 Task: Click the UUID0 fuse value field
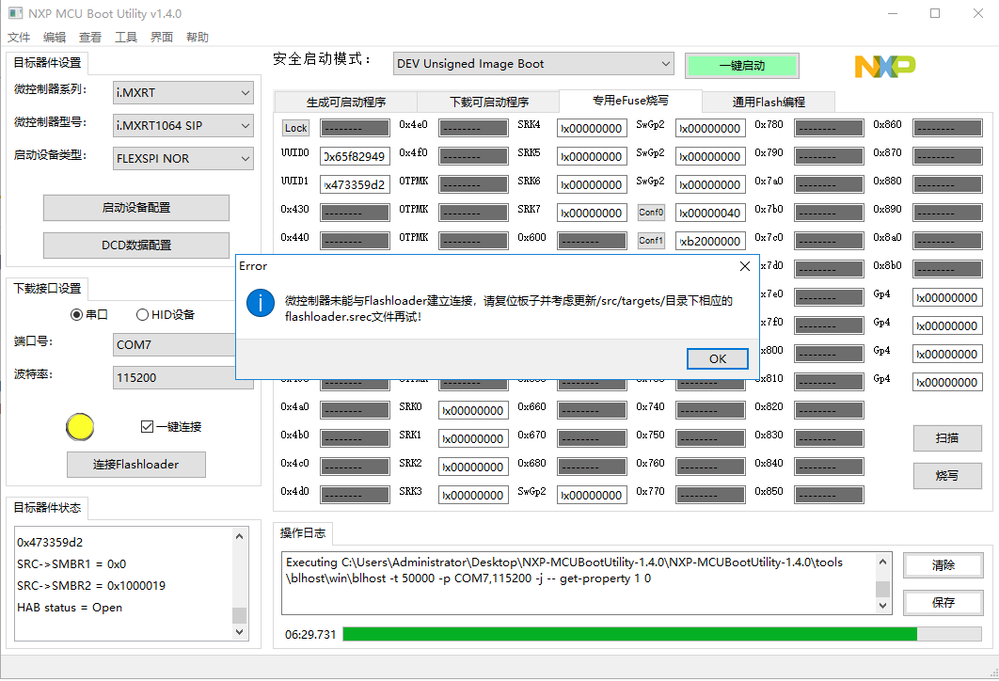point(355,157)
